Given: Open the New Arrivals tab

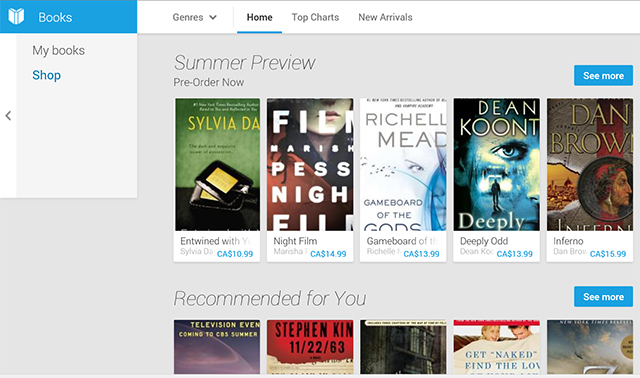Looking at the screenshot, I should [x=385, y=17].
